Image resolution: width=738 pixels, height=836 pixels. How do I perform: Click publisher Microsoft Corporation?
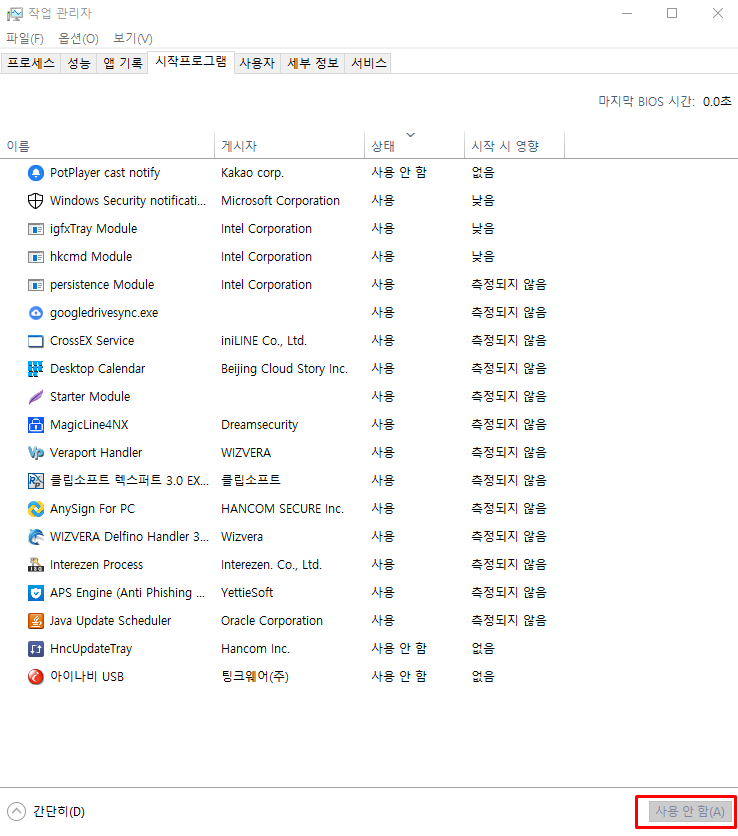[280, 201]
